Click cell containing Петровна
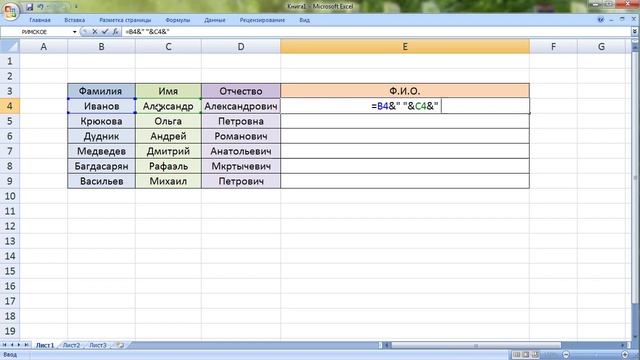 point(241,121)
